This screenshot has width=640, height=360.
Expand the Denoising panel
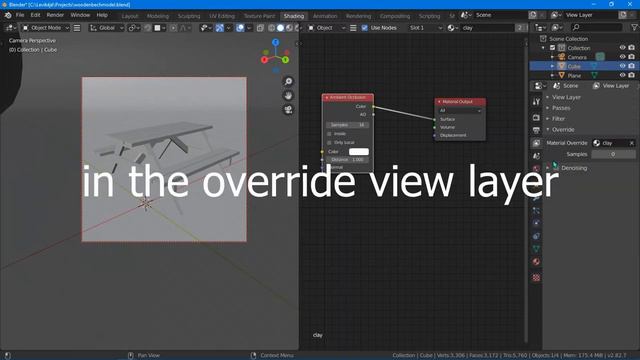[574, 168]
